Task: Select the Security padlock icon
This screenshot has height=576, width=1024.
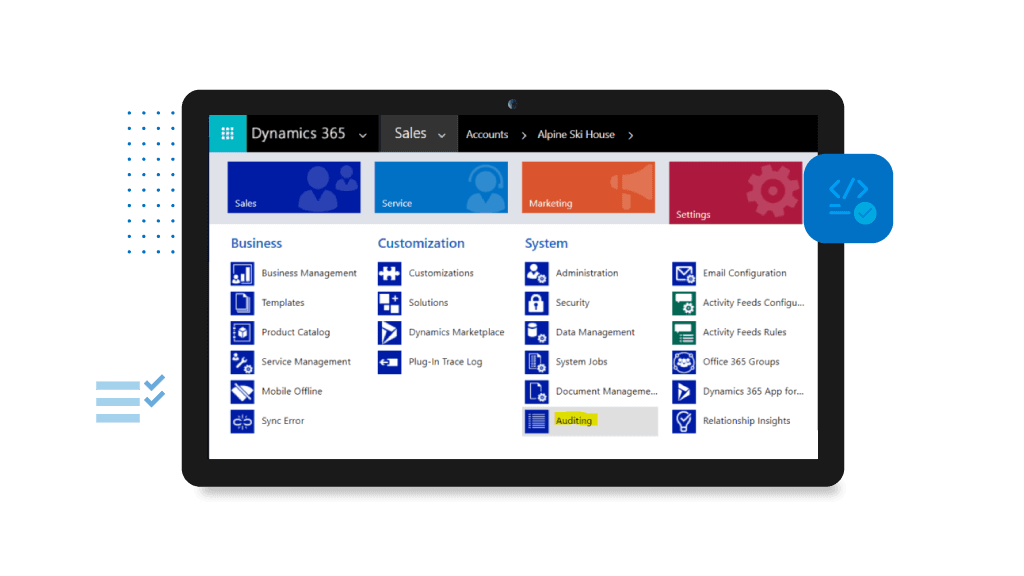Action: click(537, 303)
